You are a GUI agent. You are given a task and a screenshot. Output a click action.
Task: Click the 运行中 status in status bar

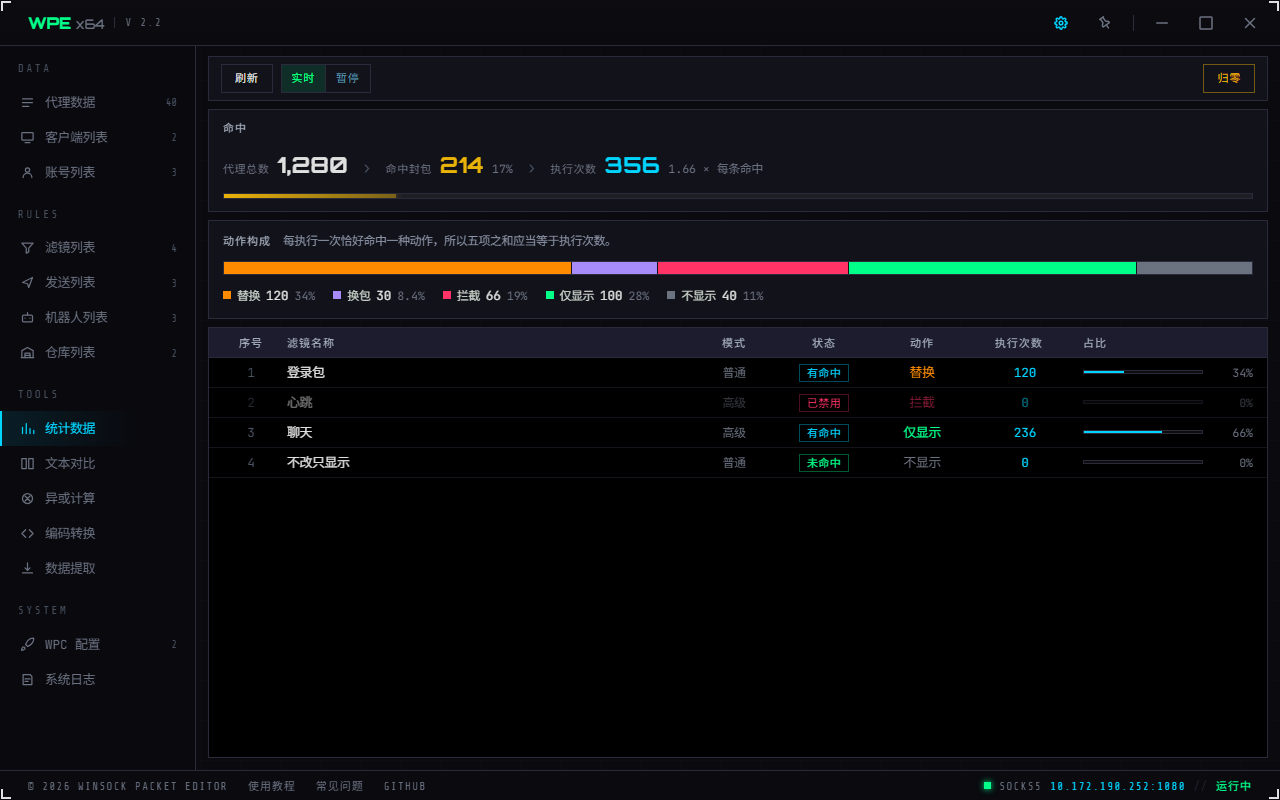(x=1233, y=786)
